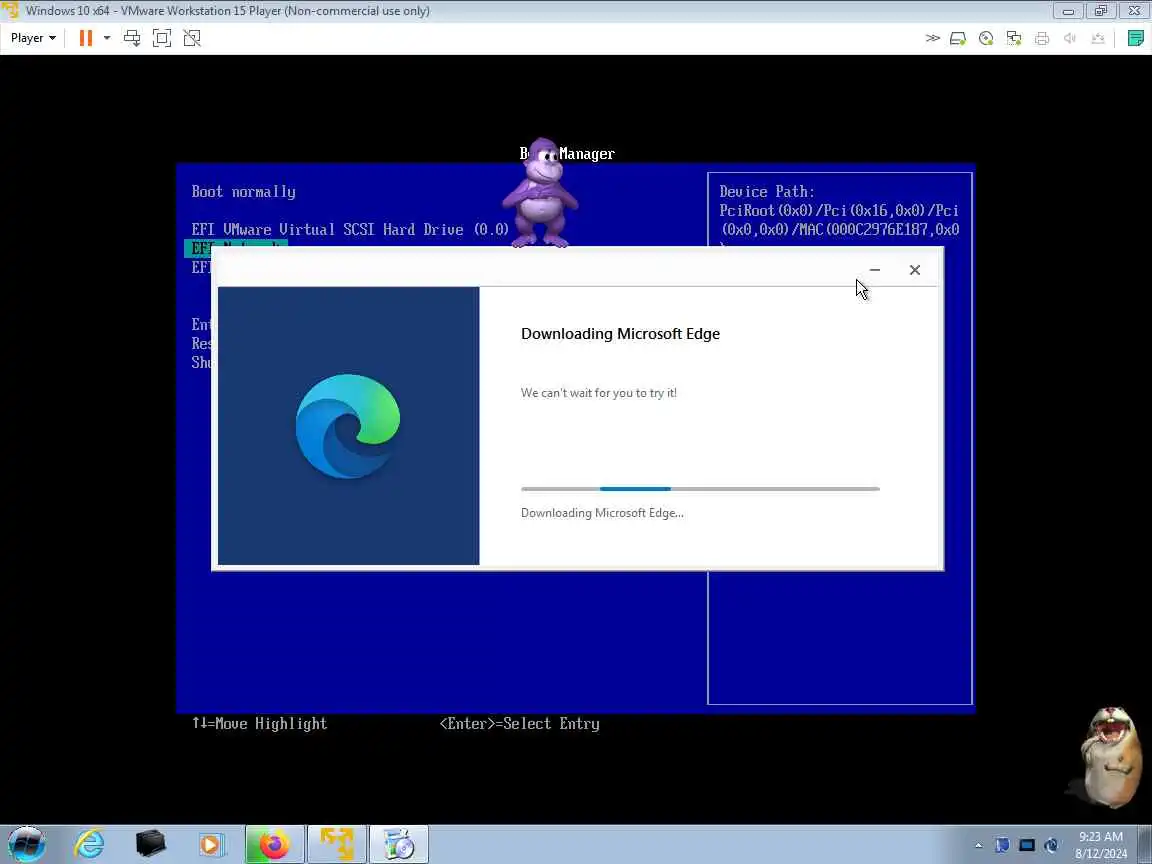Click the 'Device Path:' label
The image size is (1152, 864).
(767, 192)
